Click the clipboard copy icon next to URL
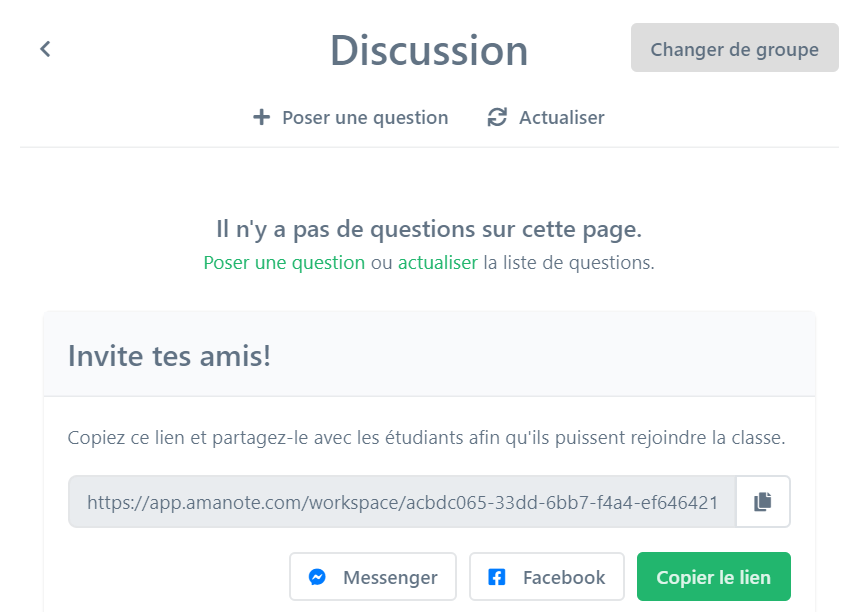 (x=763, y=501)
